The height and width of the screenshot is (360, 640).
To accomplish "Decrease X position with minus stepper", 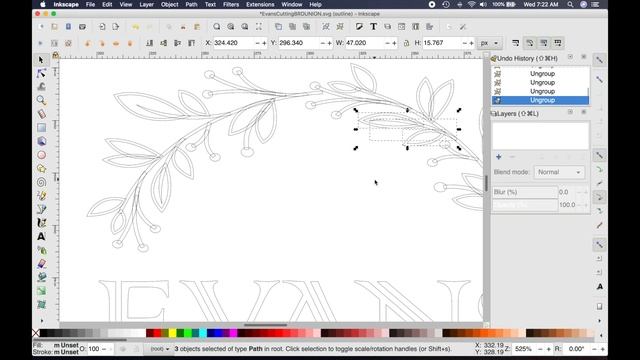I will coord(258,43).
